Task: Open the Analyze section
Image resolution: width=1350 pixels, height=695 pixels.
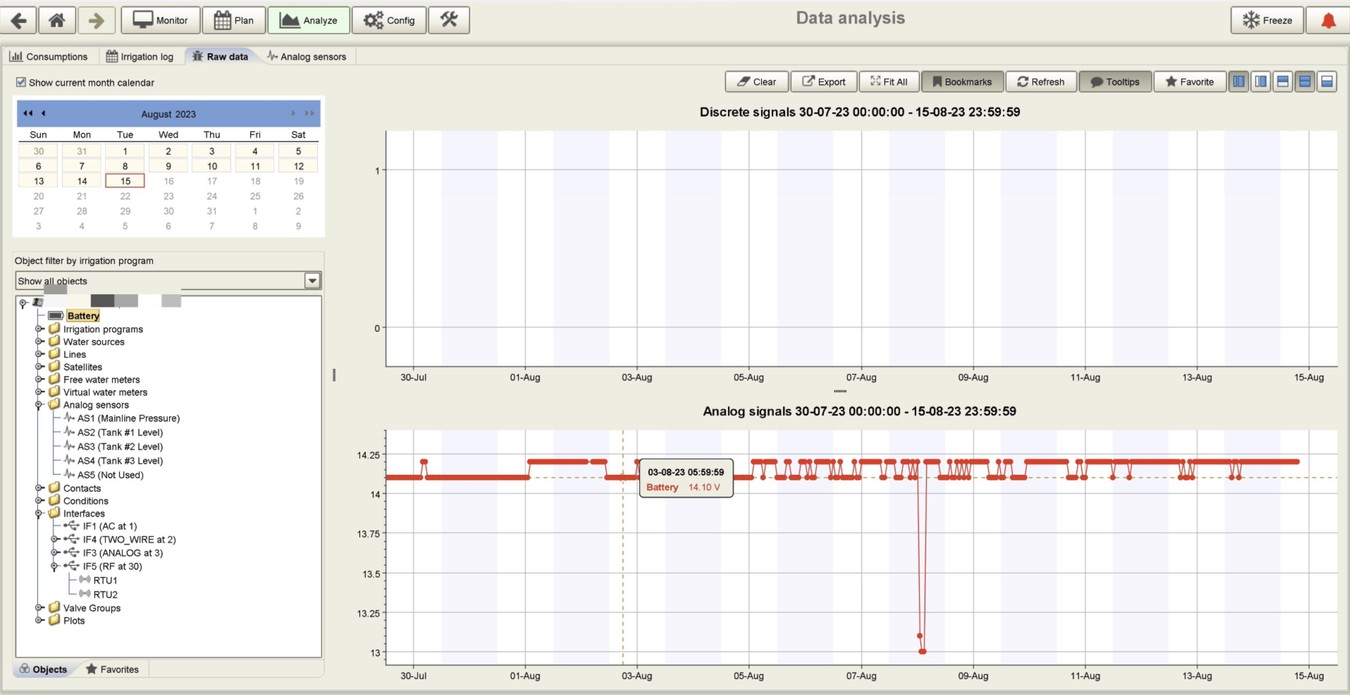Action: point(308,20)
